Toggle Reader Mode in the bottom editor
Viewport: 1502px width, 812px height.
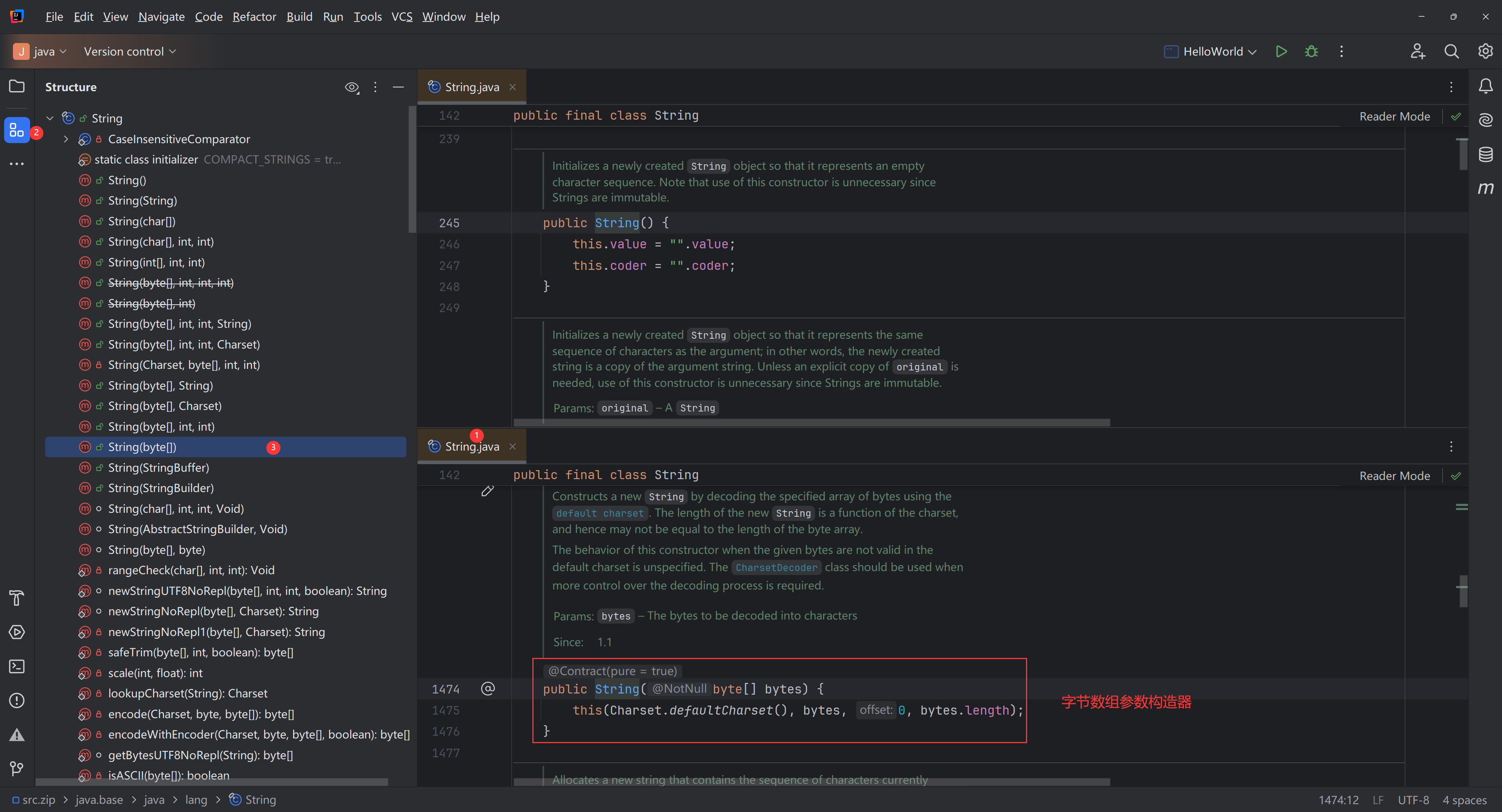pyautogui.click(x=1394, y=476)
